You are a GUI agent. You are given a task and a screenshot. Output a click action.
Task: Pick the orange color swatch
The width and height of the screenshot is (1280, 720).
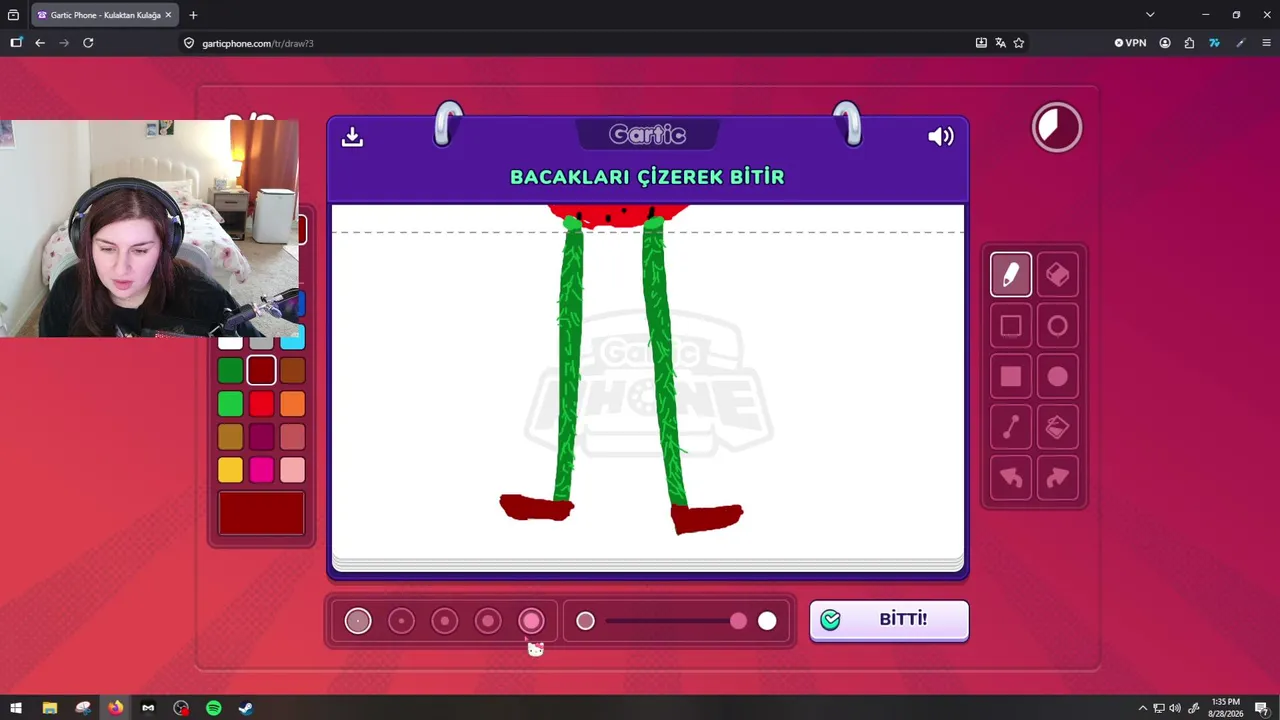(x=292, y=404)
